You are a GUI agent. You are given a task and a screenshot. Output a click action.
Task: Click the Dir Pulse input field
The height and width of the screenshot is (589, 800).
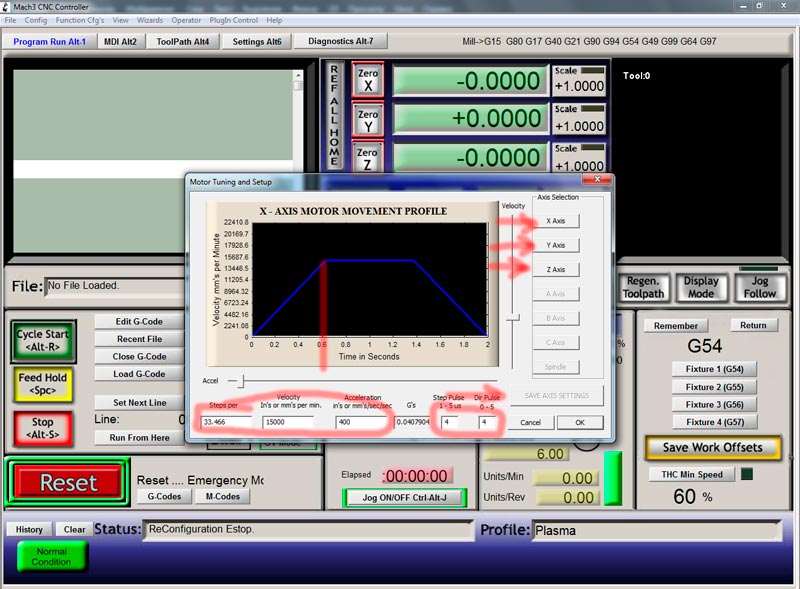[x=487, y=422]
